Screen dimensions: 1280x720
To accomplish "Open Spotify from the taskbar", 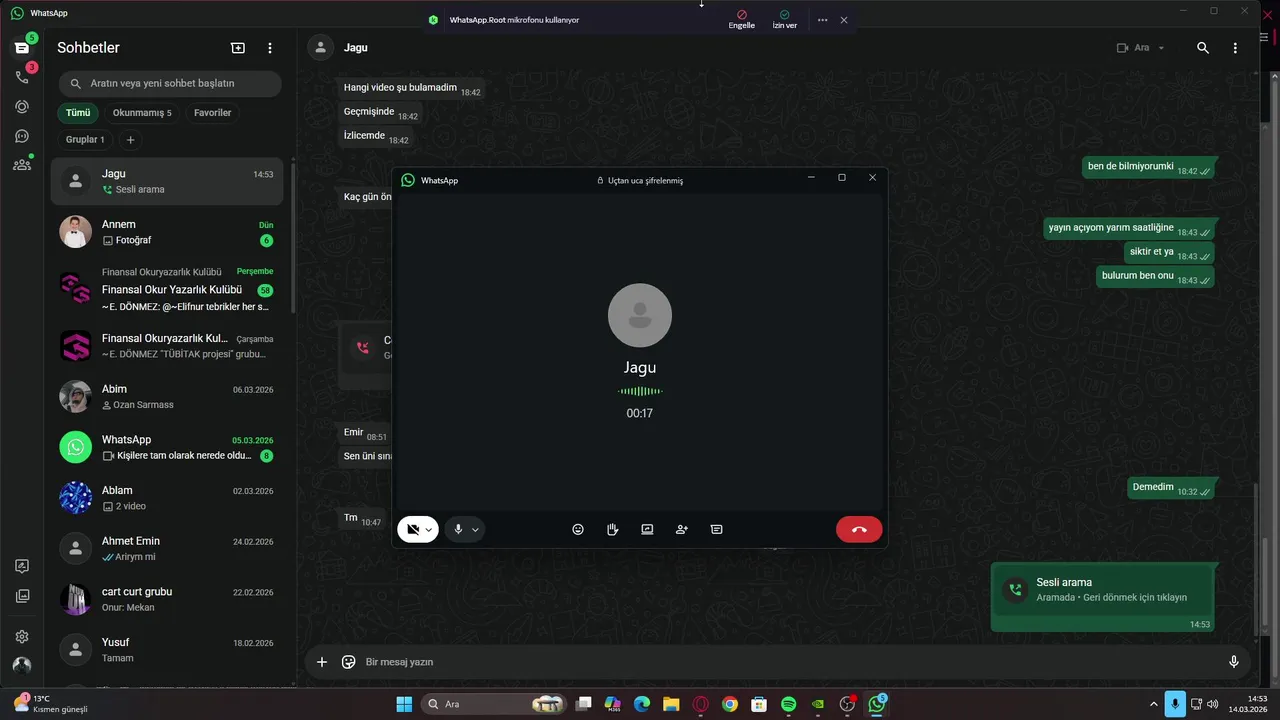I will 788,704.
